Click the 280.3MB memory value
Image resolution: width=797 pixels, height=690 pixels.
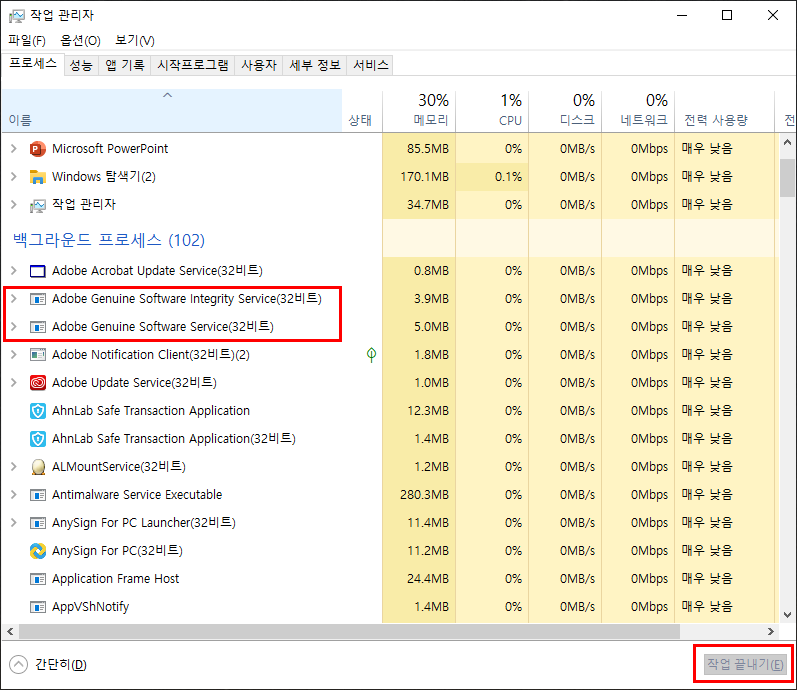tap(424, 495)
